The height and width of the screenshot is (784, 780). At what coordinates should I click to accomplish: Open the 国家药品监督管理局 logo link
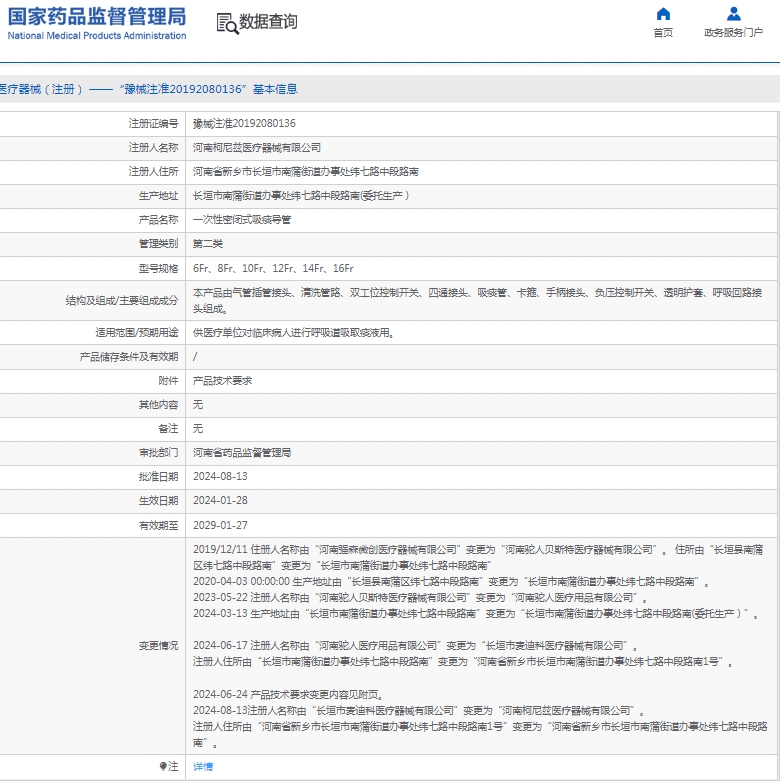tap(97, 23)
